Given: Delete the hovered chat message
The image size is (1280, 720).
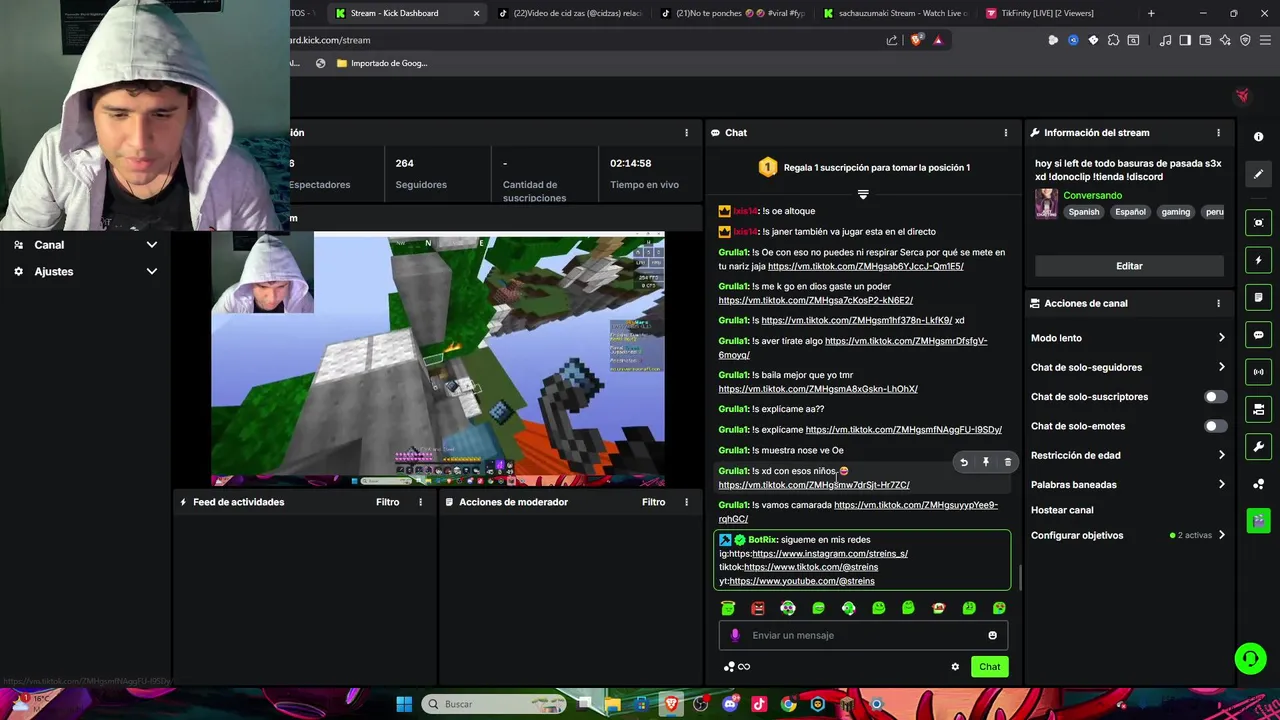Looking at the screenshot, I should [x=1008, y=462].
